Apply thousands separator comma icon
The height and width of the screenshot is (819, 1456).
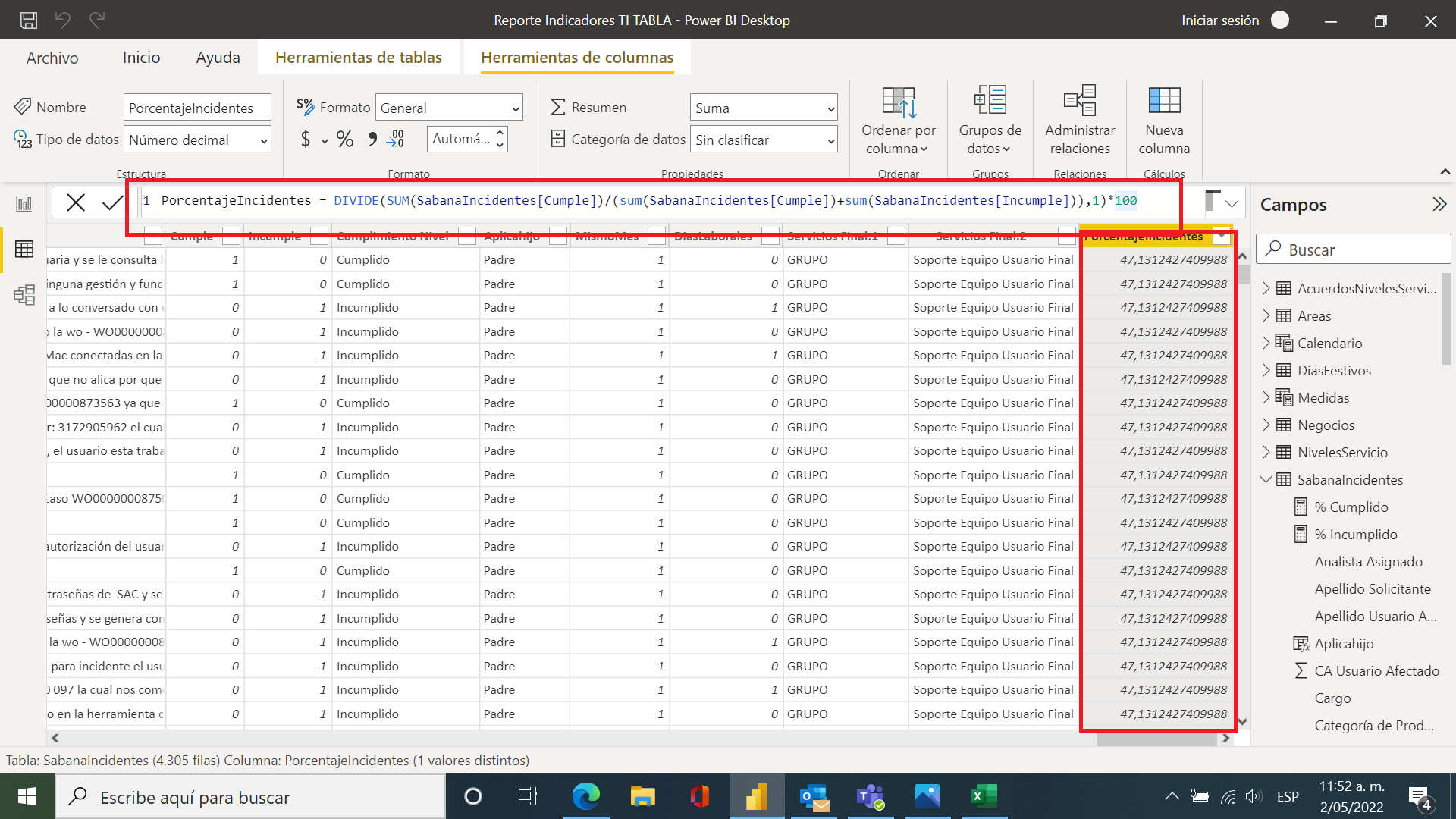coord(372,139)
